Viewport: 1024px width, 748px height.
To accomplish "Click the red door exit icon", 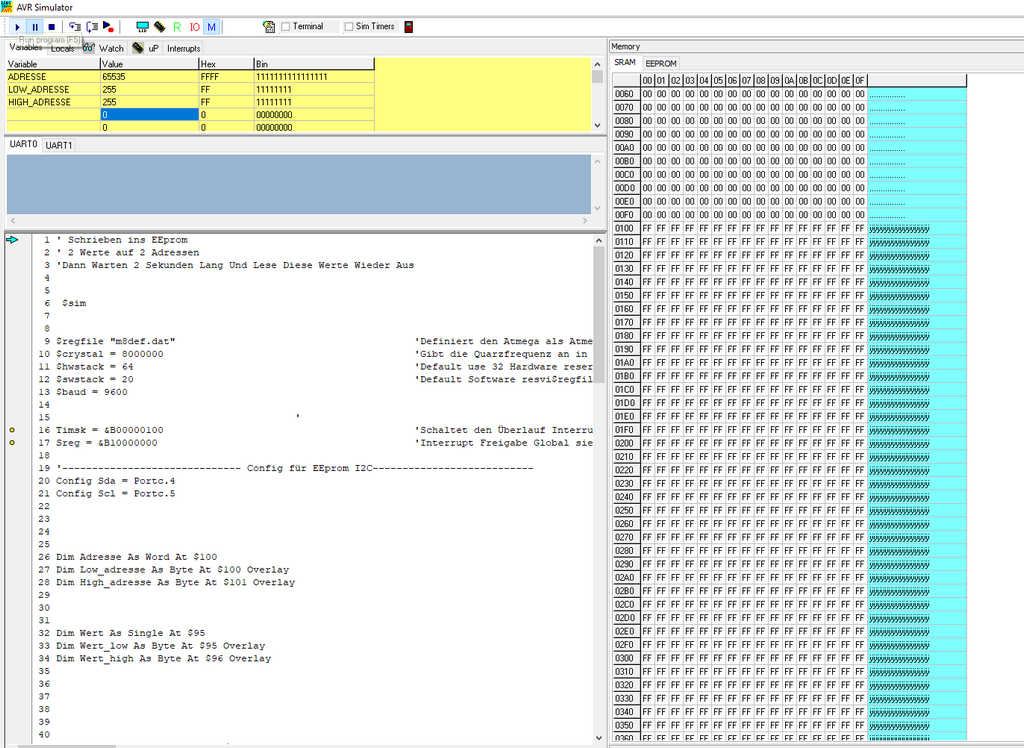I will coord(409,27).
